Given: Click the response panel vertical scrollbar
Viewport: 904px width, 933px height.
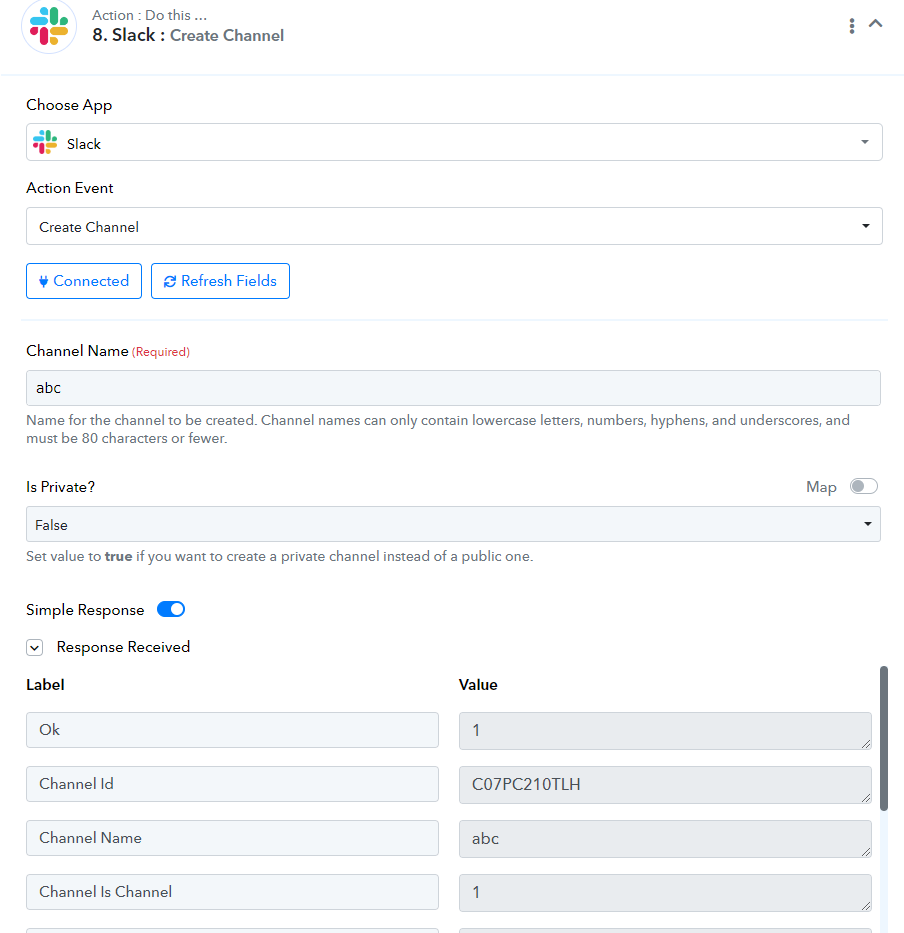Looking at the screenshot, I should (884, 738).
